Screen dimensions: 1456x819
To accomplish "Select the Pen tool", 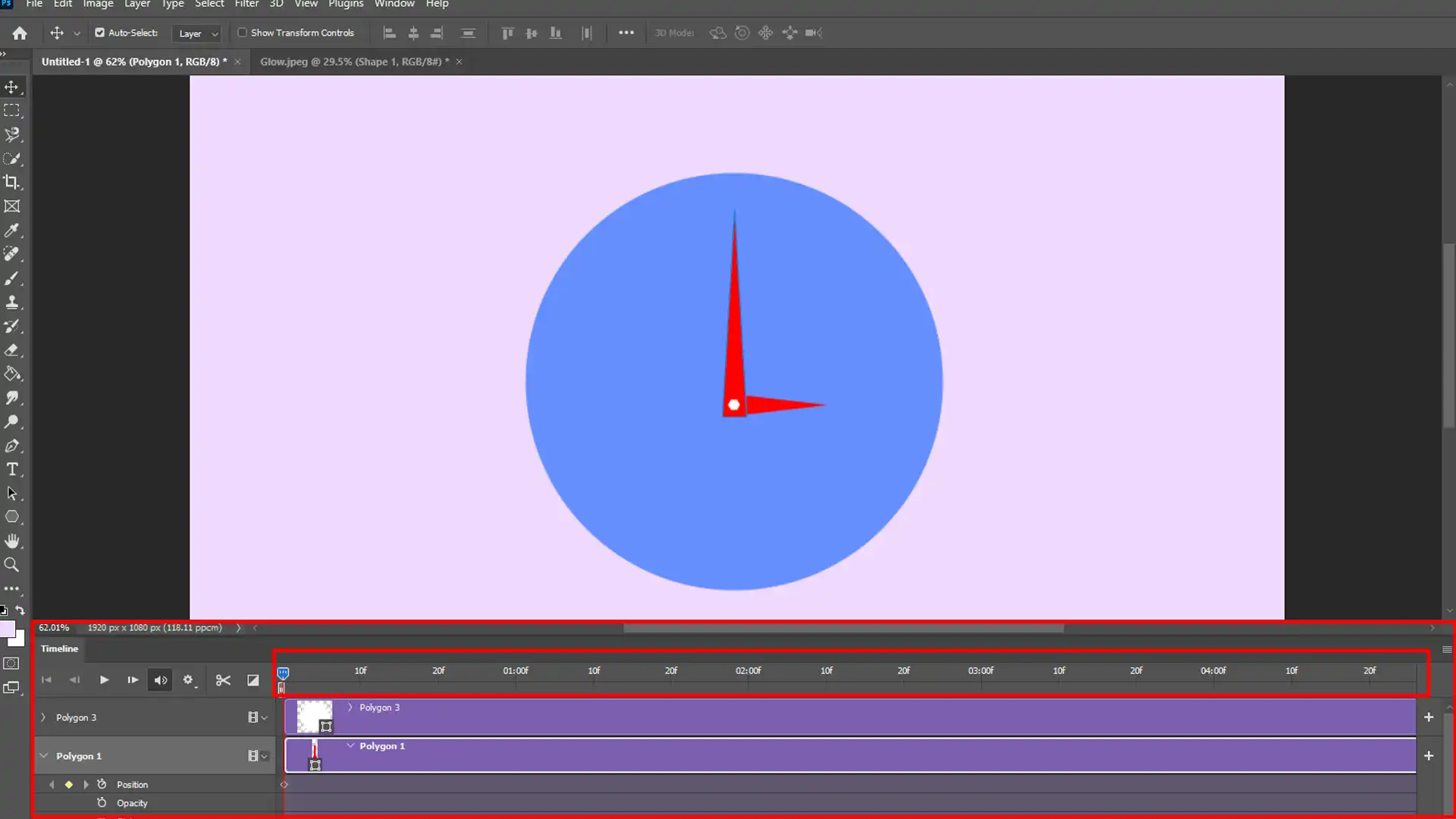I will point(12,446).
